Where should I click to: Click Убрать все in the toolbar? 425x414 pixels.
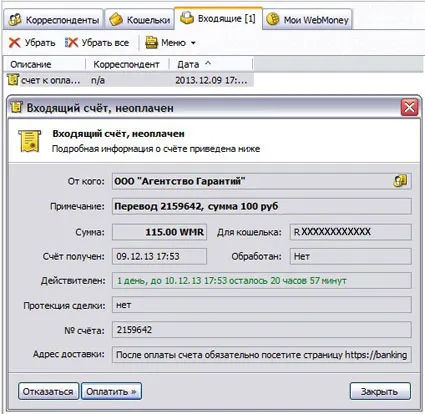pyautogui.click(x=97, y=43)
